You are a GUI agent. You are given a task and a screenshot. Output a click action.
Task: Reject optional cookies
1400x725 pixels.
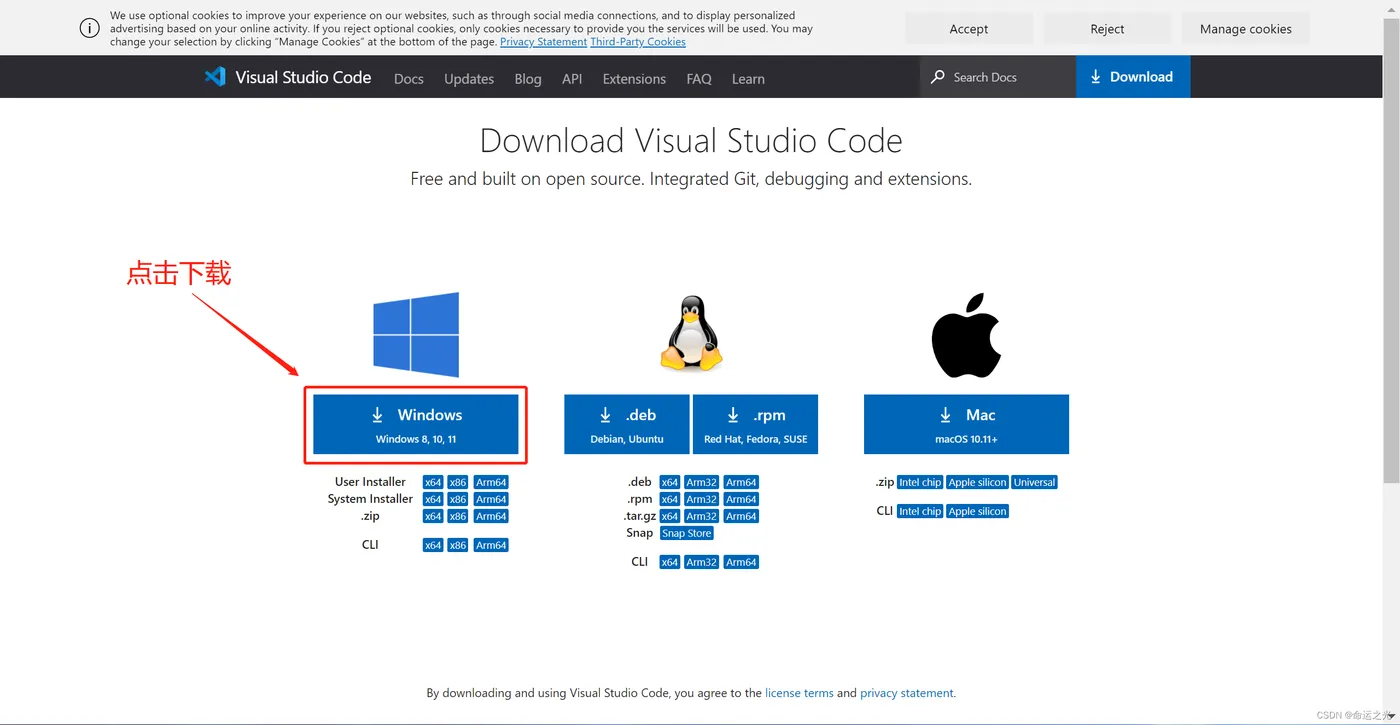(x=1107, y=29)
